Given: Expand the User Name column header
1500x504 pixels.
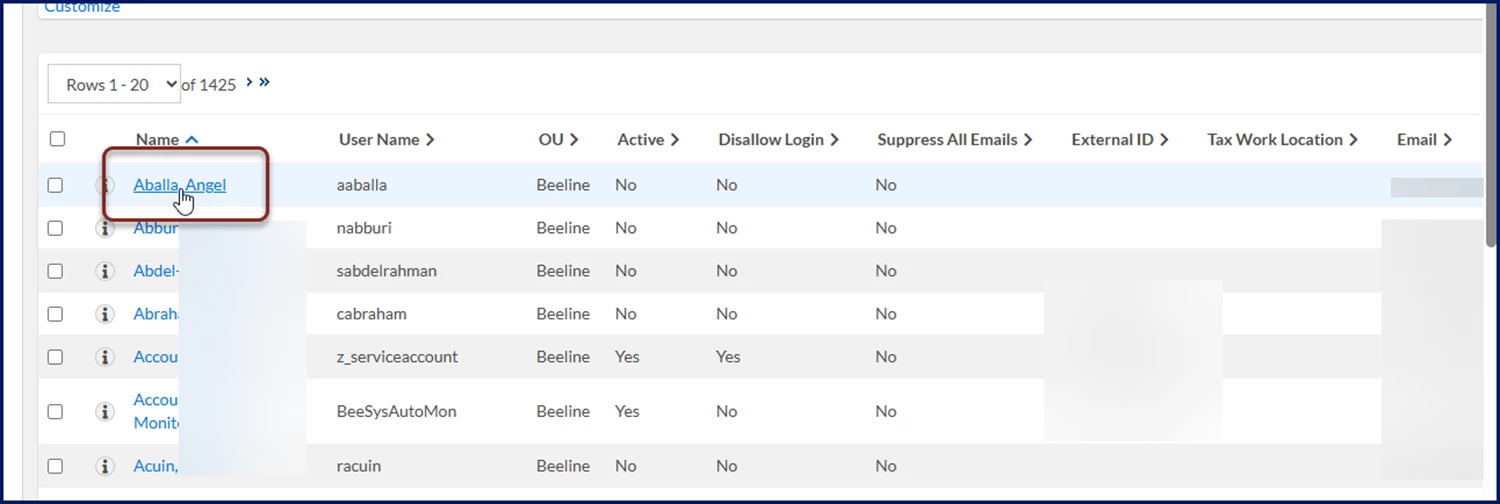Looking at the screenshot, I should 386,140.
